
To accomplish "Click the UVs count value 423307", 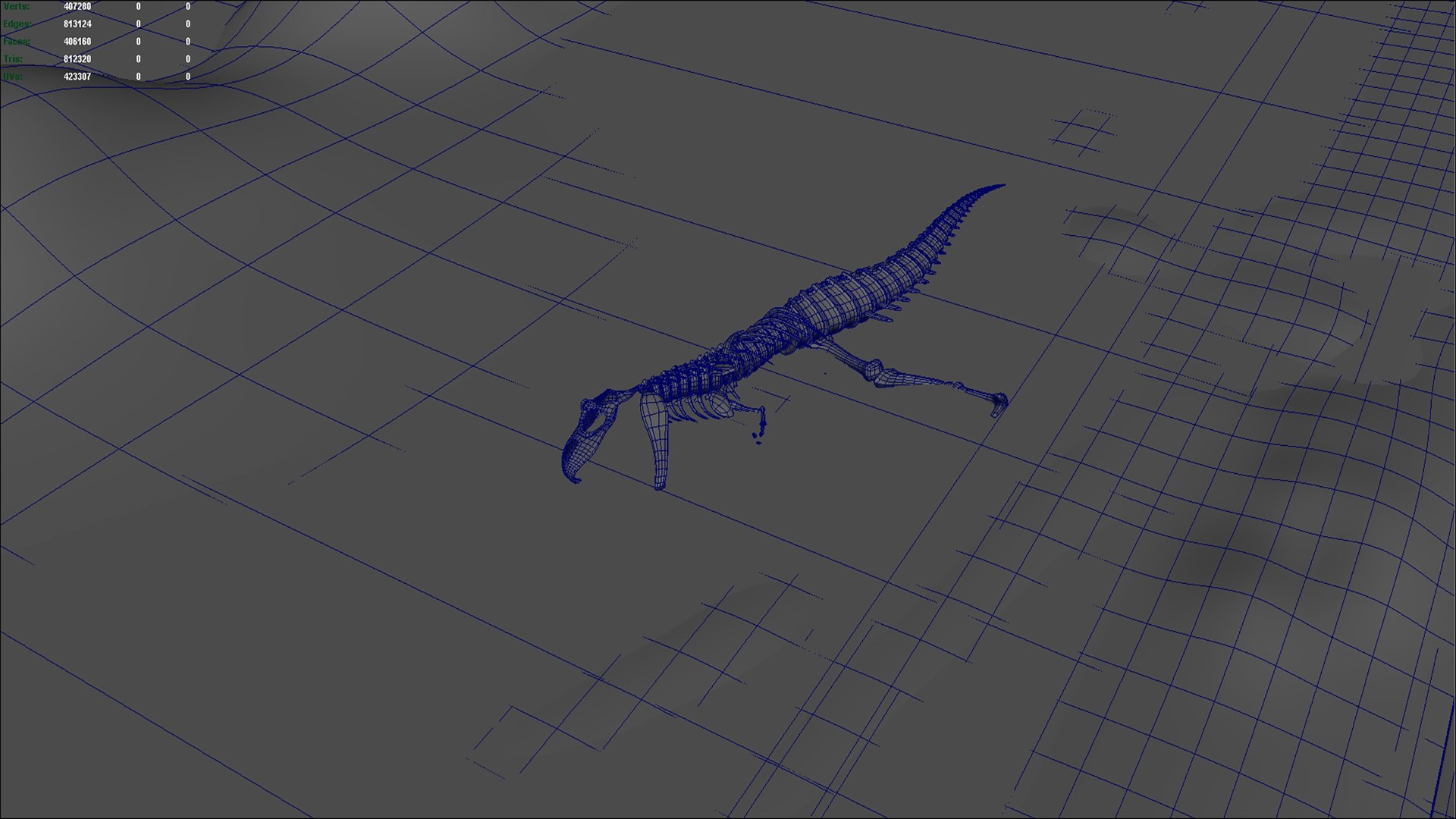I will tap(77, 77).
